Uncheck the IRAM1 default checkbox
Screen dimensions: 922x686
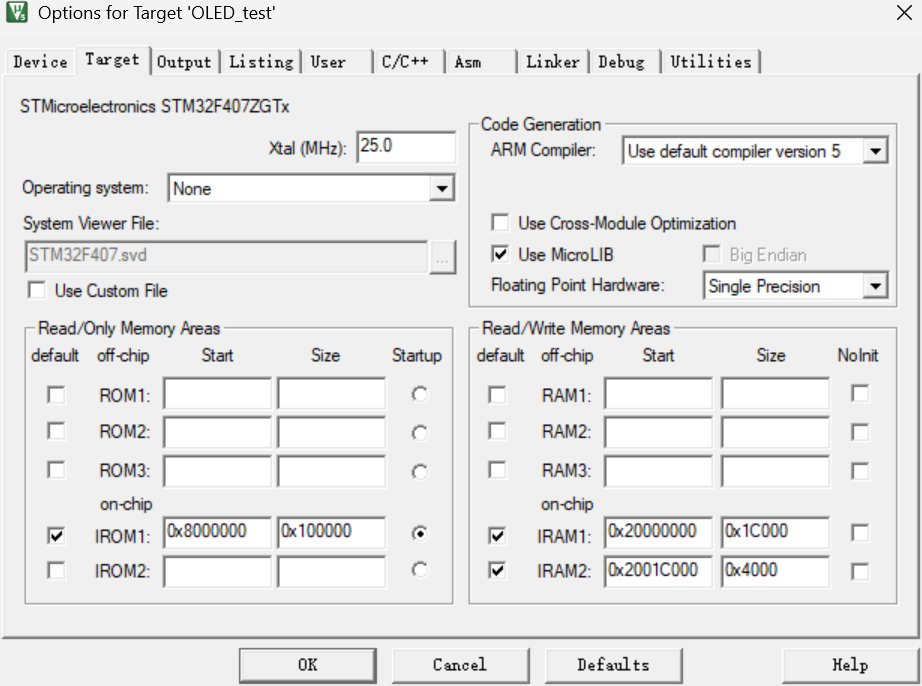(x=497, y=536)
